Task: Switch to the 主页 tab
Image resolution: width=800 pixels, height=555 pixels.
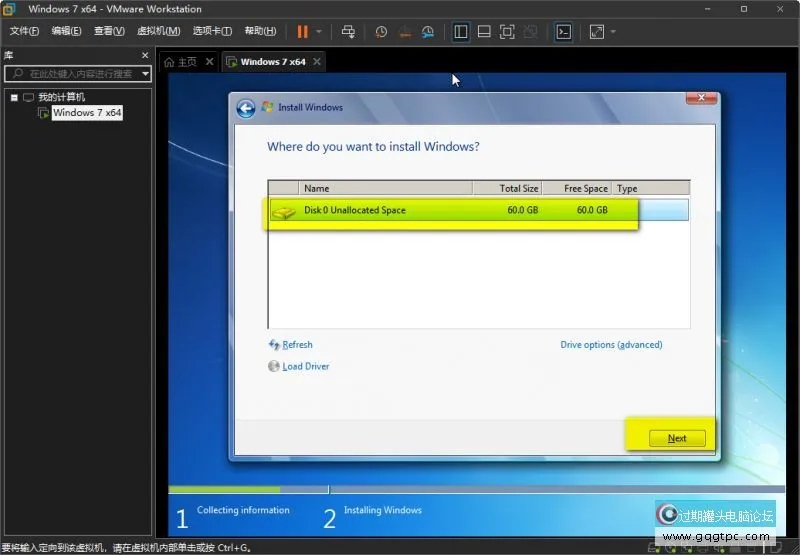Action: click(x=181, y=61)
